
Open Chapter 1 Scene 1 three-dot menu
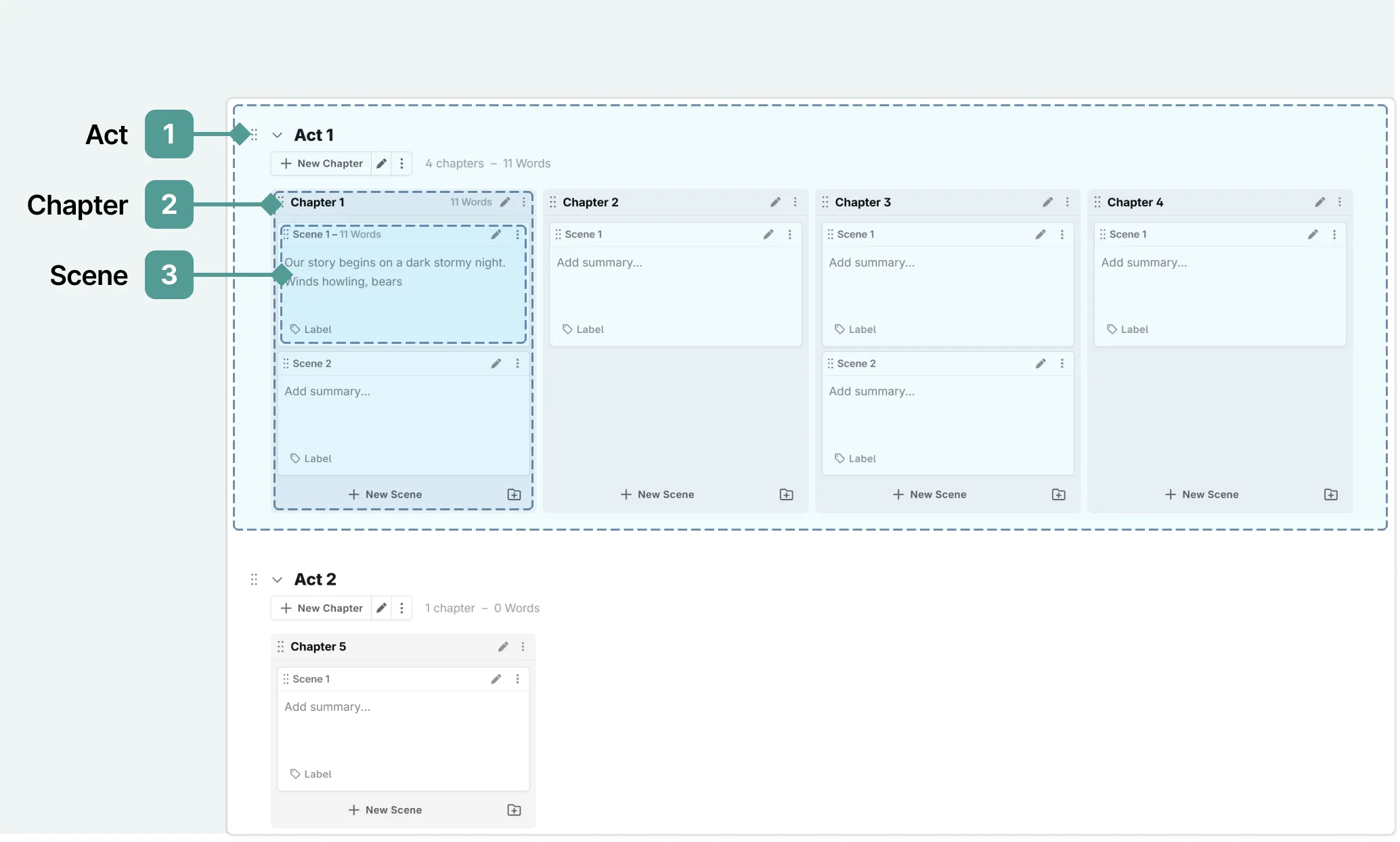518,234
